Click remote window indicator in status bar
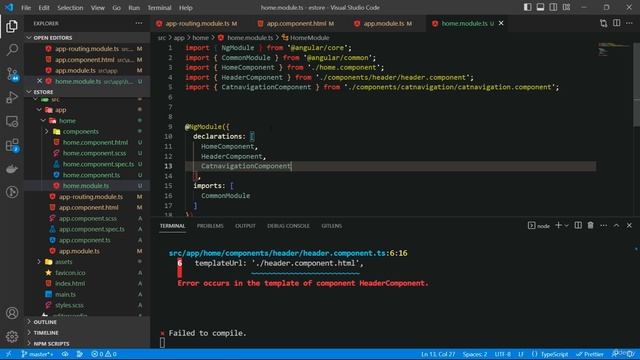The width and height of the screenshot is (640, 360). 9,354
